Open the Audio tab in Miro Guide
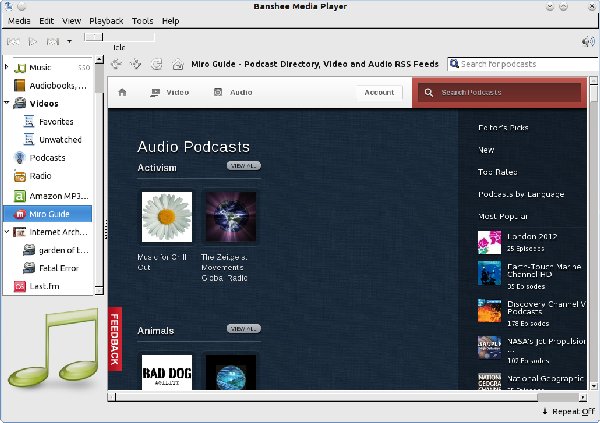 233,92
